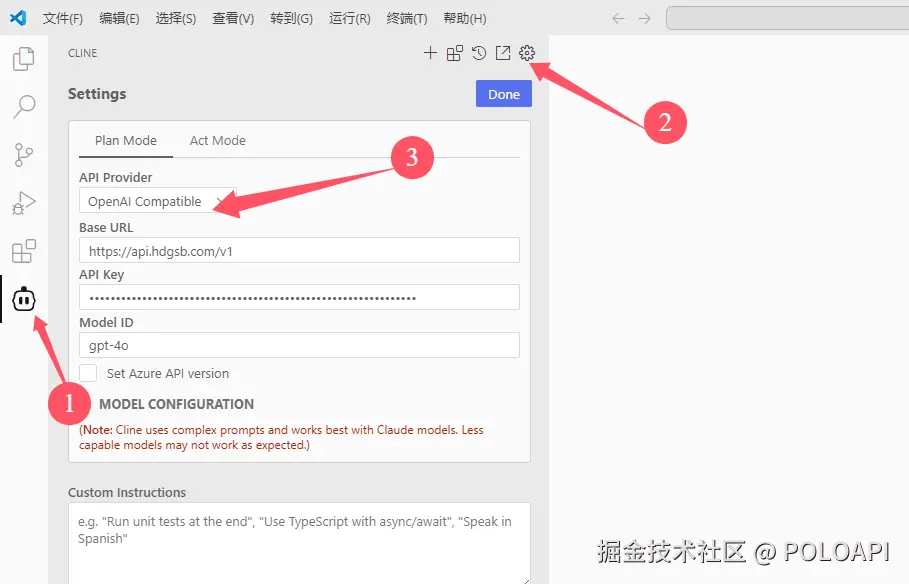Click the API Provider label
The width and height of the screenshot is (909, 584).
point(115,177)
